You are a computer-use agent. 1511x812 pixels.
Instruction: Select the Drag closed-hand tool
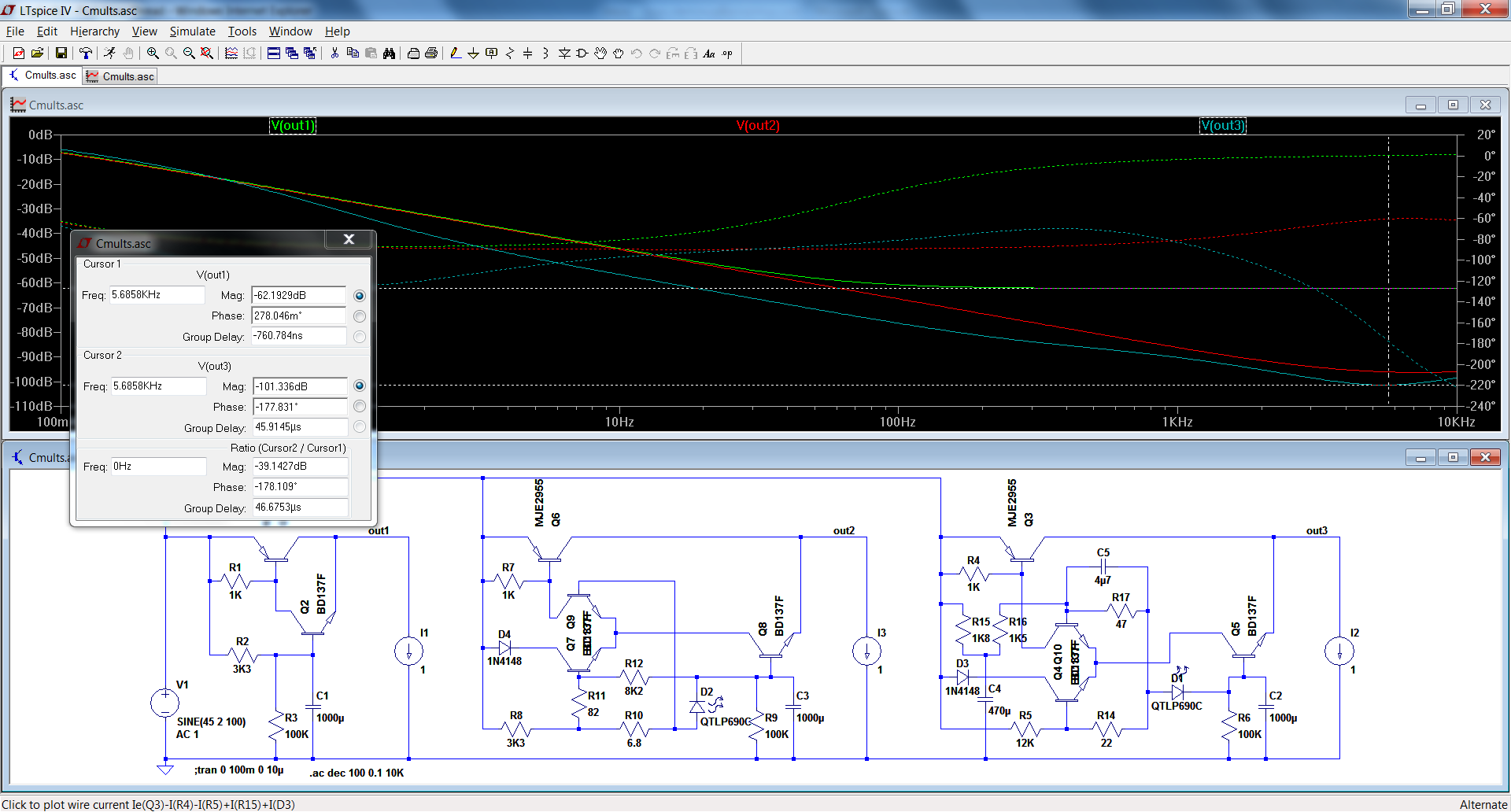[x=619, y=54]
